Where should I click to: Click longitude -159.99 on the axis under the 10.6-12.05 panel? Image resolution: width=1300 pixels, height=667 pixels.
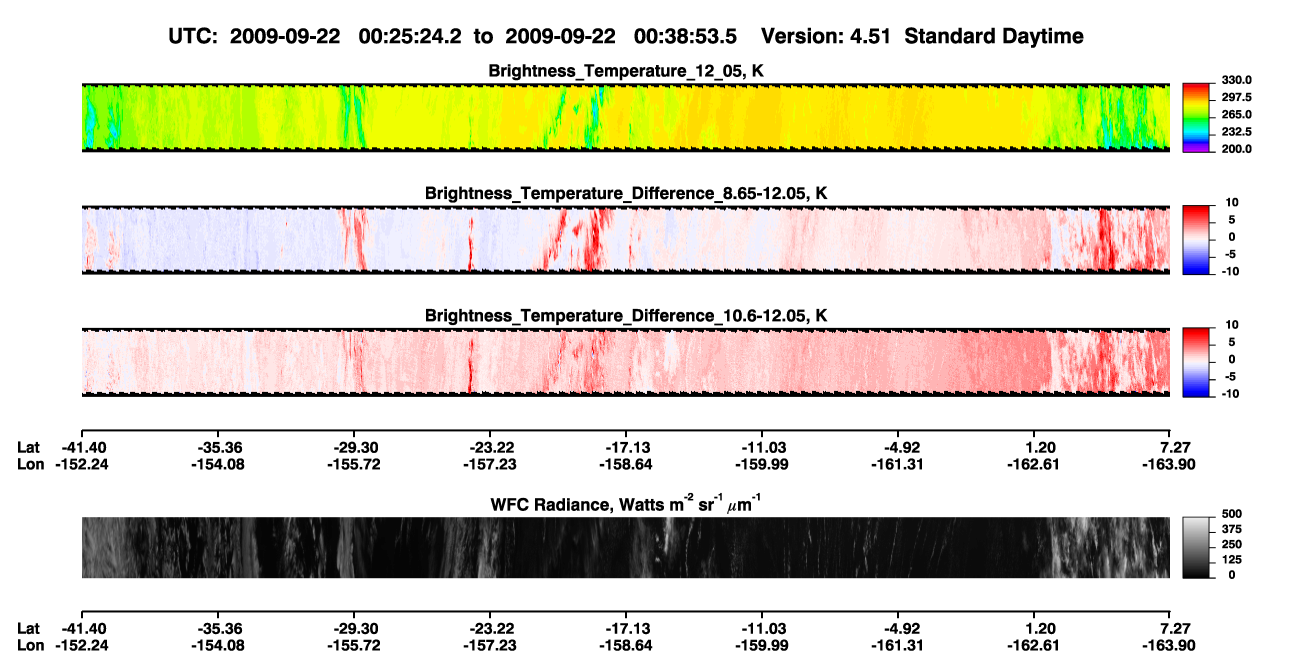762,463
